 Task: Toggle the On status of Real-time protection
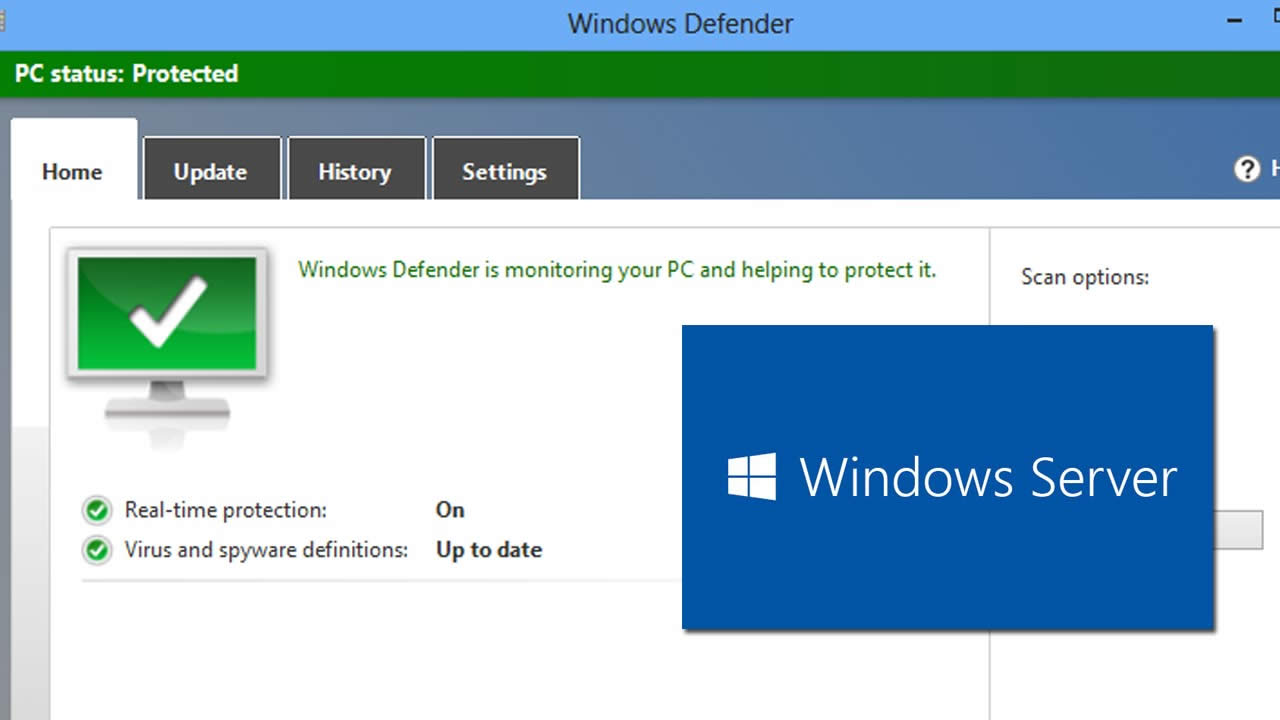pyautogui.click(x=449, y=510)
